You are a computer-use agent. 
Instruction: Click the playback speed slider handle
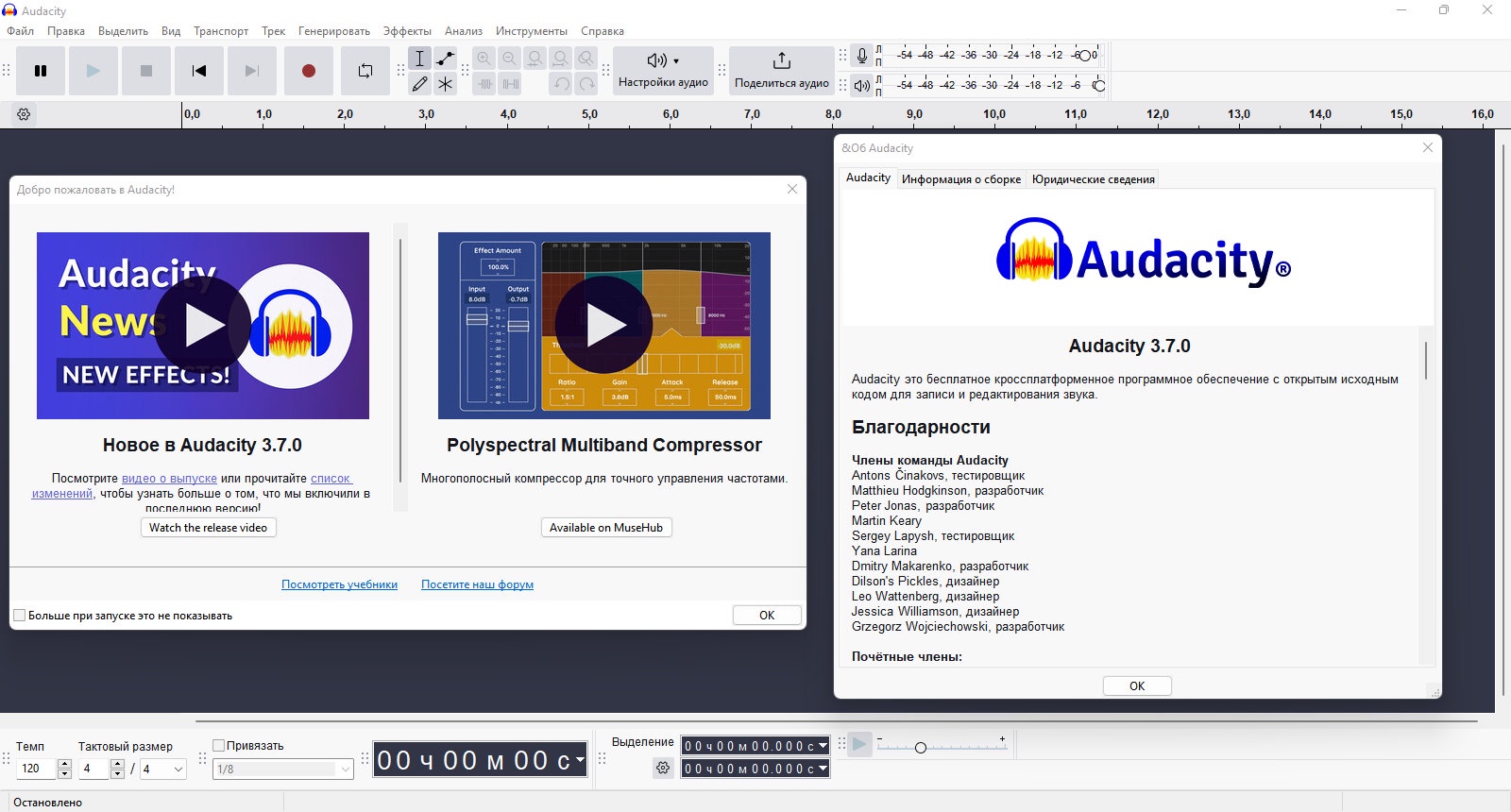pyautogui.click(x=921, y=748)
